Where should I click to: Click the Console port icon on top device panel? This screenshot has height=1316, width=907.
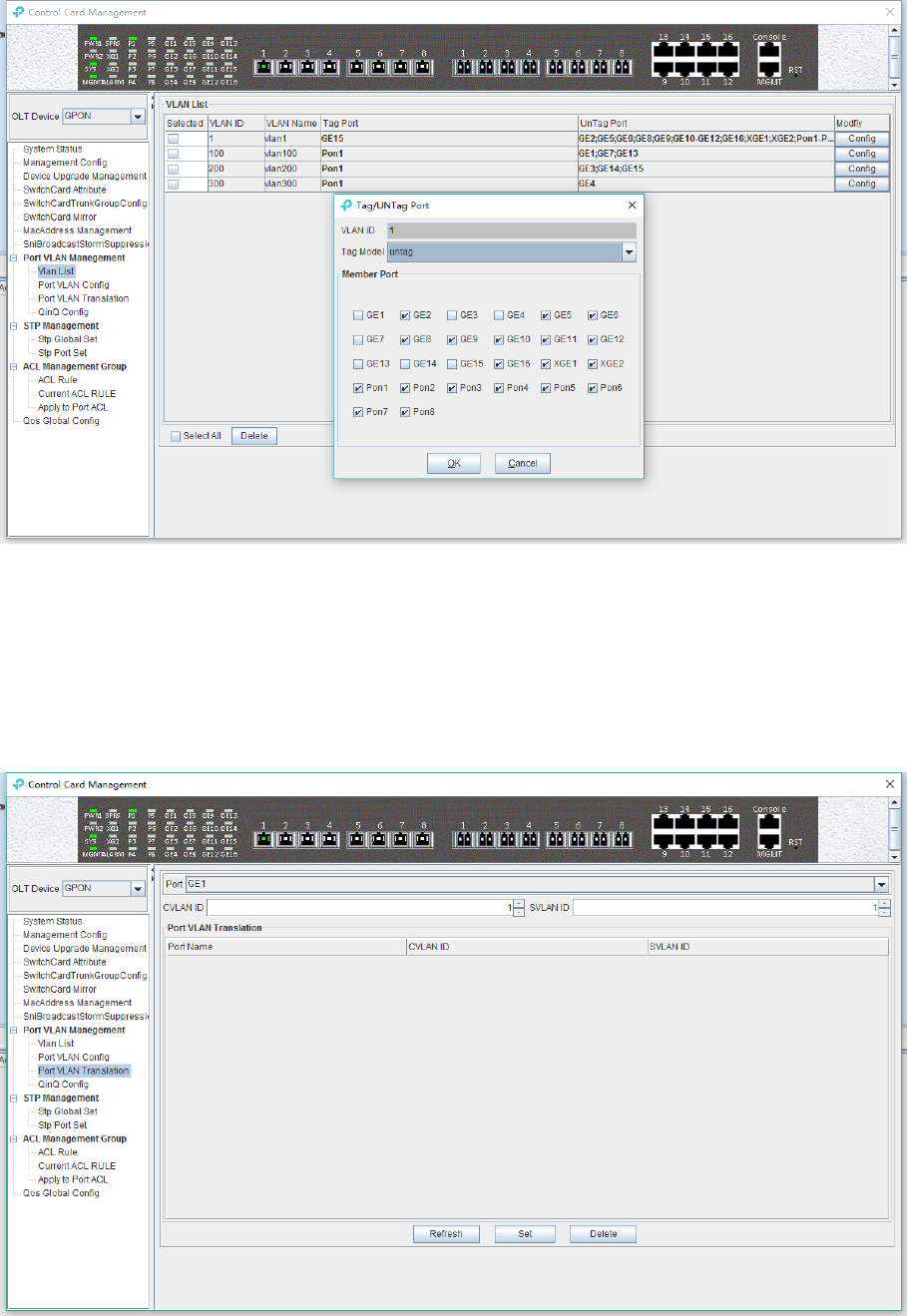pos(768,51)
